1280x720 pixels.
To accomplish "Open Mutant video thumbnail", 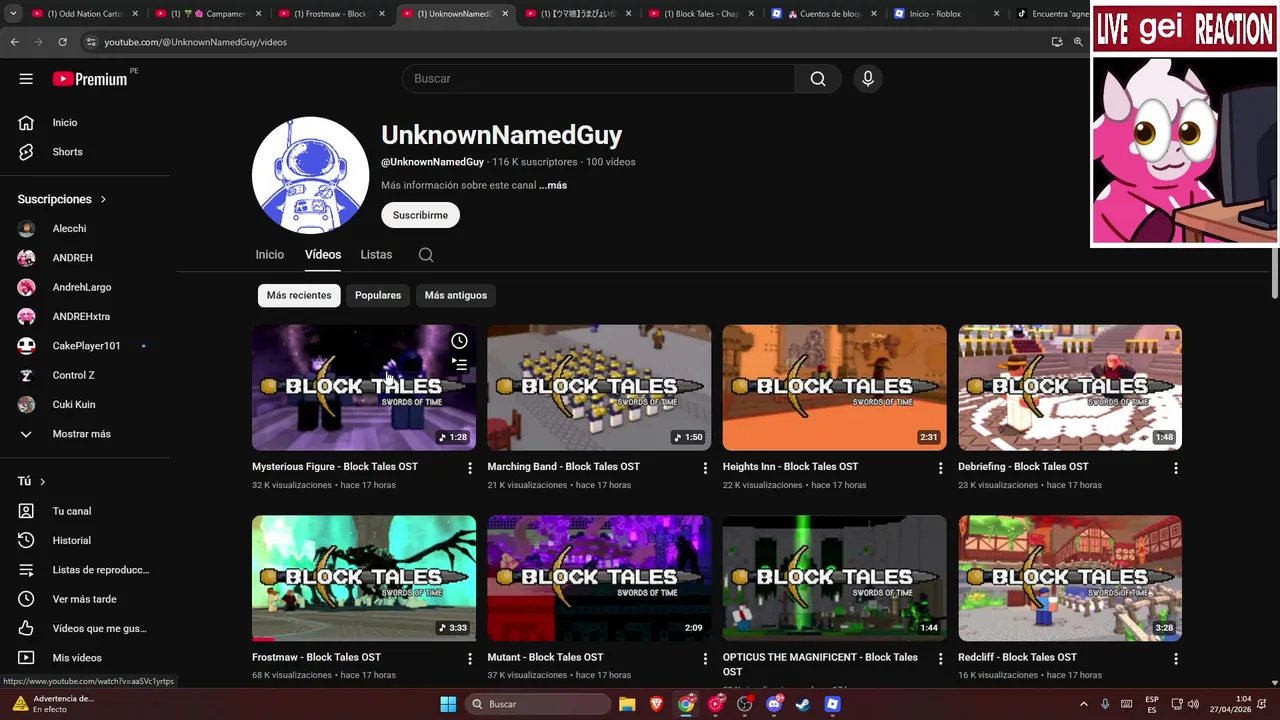I will pyautogui.click(x=599, y=578).
